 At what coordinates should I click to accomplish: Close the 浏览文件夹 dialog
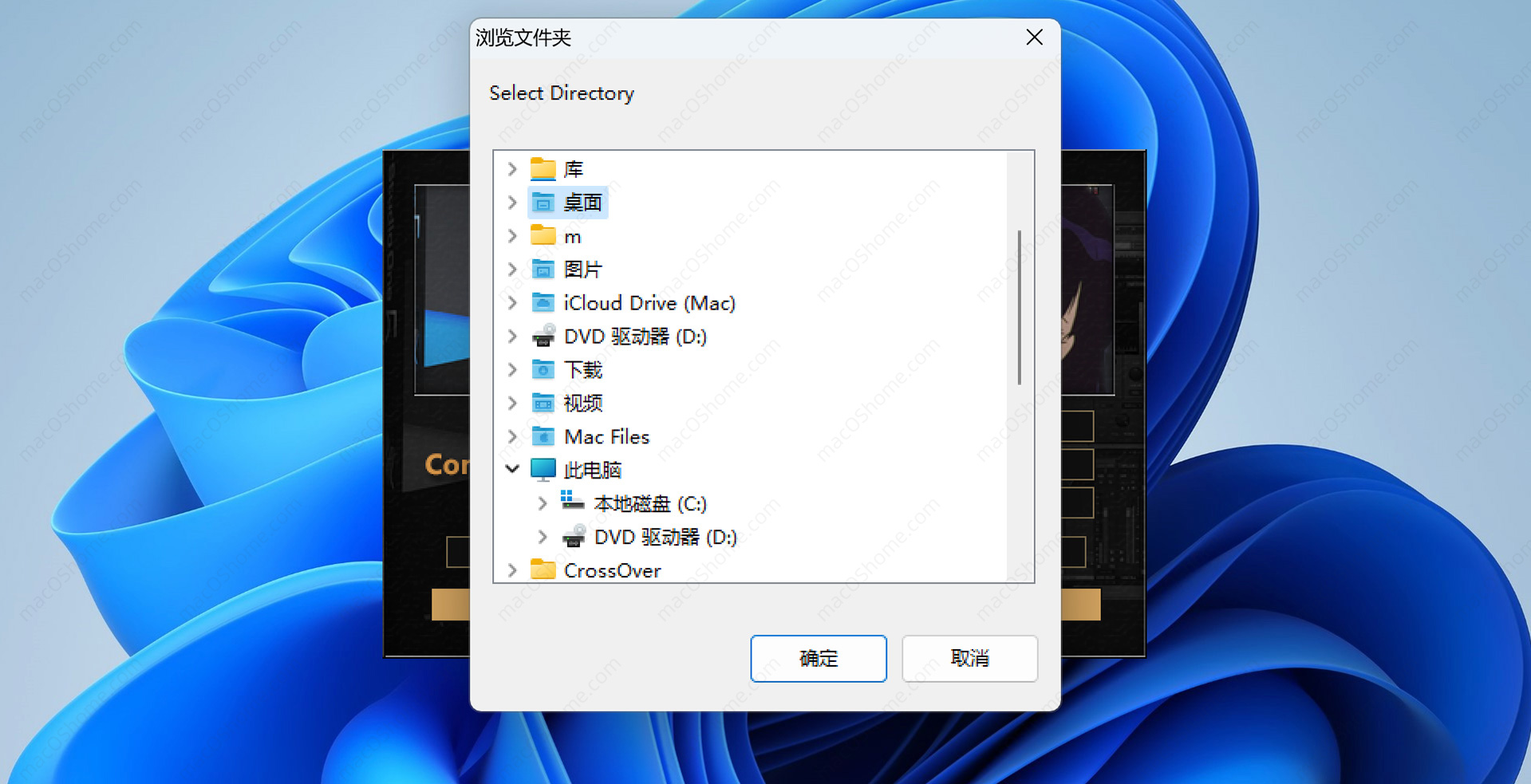(x=1035, y=37)
